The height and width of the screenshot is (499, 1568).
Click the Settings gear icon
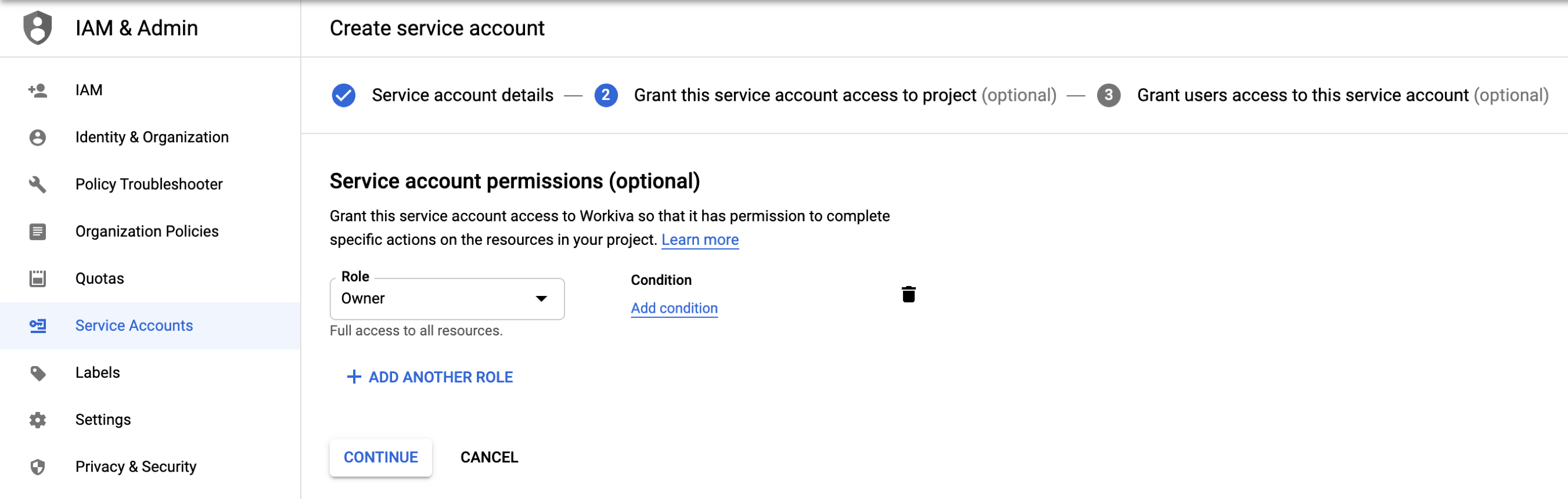coord(38,420)
